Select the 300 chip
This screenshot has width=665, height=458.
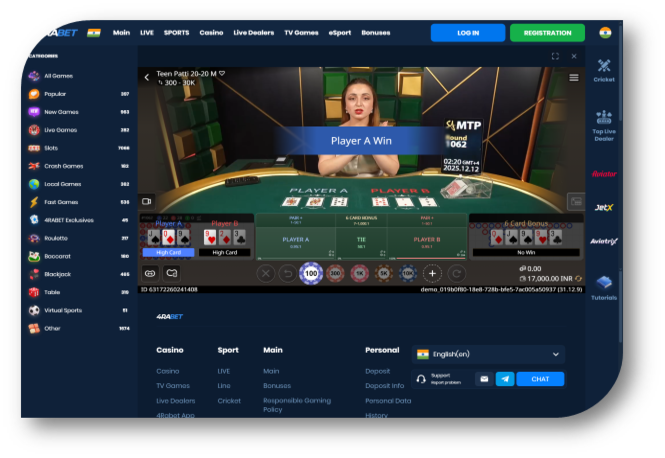[335, 274]
